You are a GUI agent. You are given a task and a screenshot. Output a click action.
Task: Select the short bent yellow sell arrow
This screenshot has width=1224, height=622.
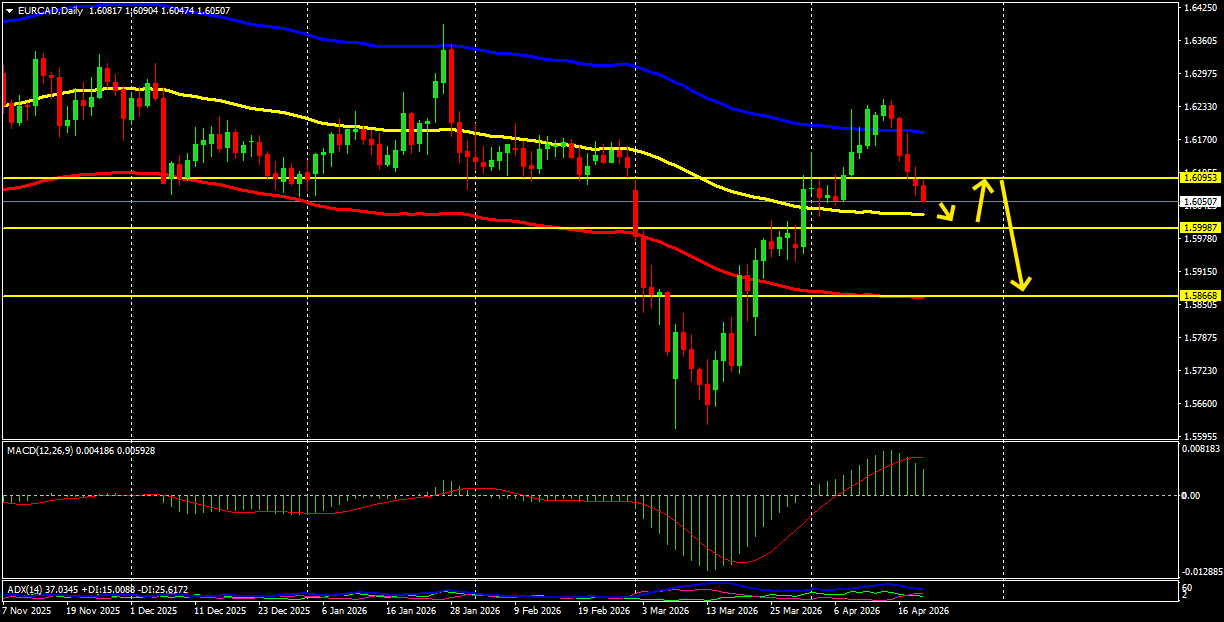pyautogui.click(x=945, y=210)
